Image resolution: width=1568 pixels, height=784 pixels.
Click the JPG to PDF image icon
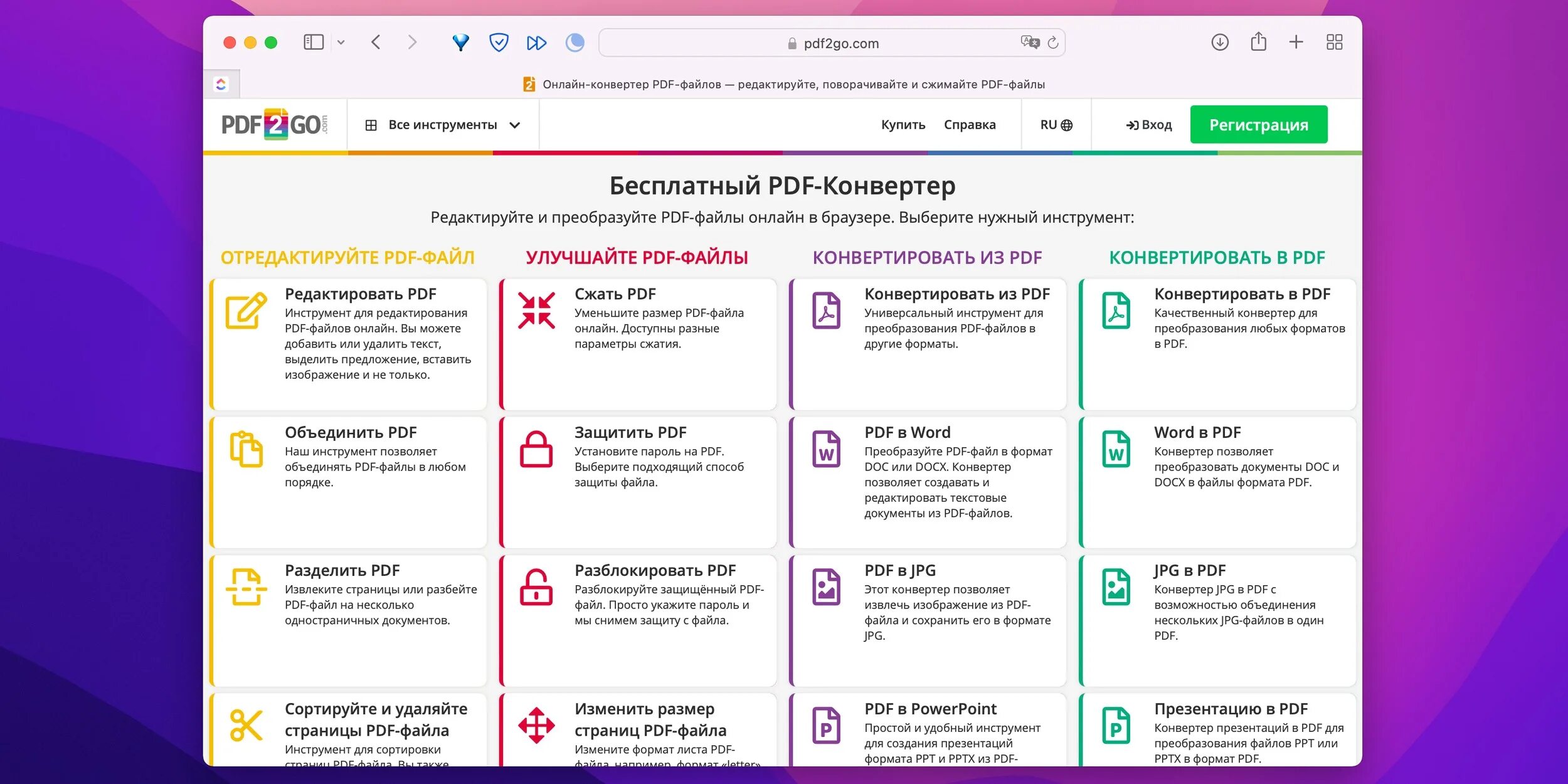pos(1116,587)
